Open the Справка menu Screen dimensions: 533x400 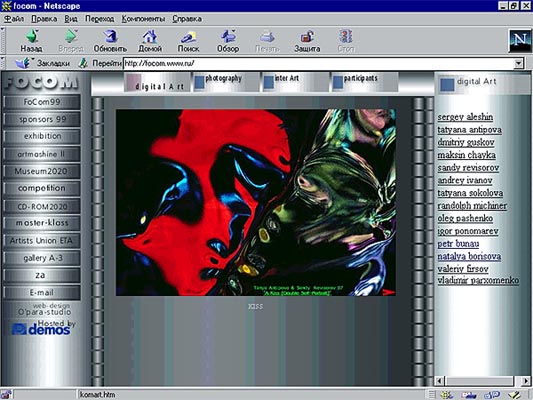pos(187,19)
